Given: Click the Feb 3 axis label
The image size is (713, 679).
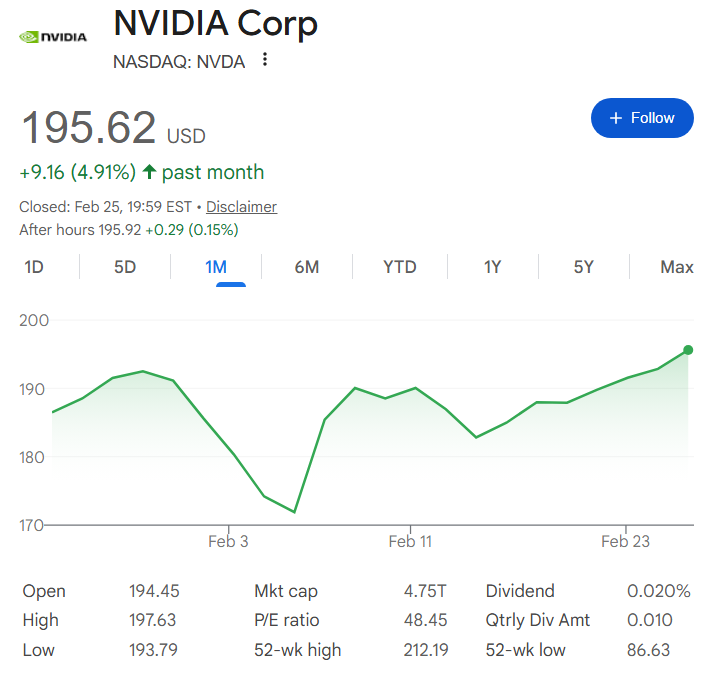Looking at the screenshot, I should click(x=228, y=542).
